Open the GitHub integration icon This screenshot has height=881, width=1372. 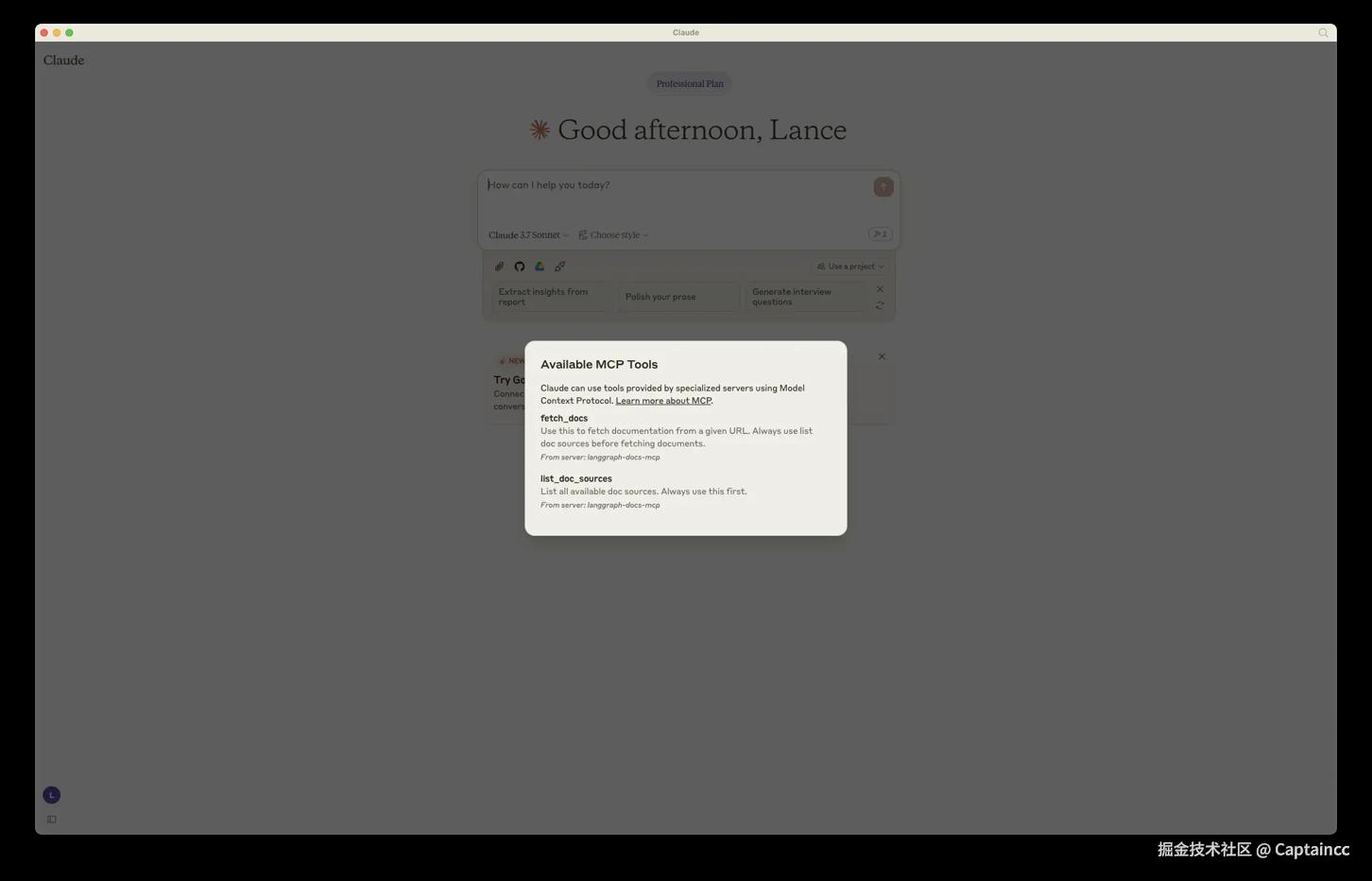pyautogui.click(x=519, y=267)
